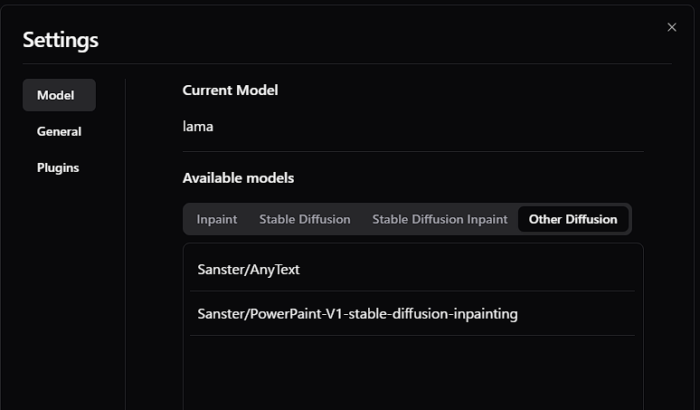Click the Settings dialog title
Screen dimensions: 700x410
pyautogui.click(x=60, y=40)
